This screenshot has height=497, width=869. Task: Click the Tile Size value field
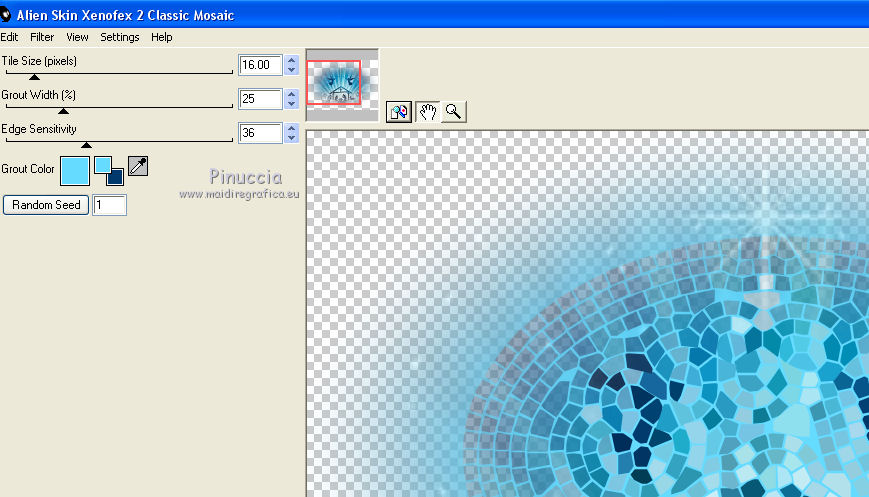260,65
